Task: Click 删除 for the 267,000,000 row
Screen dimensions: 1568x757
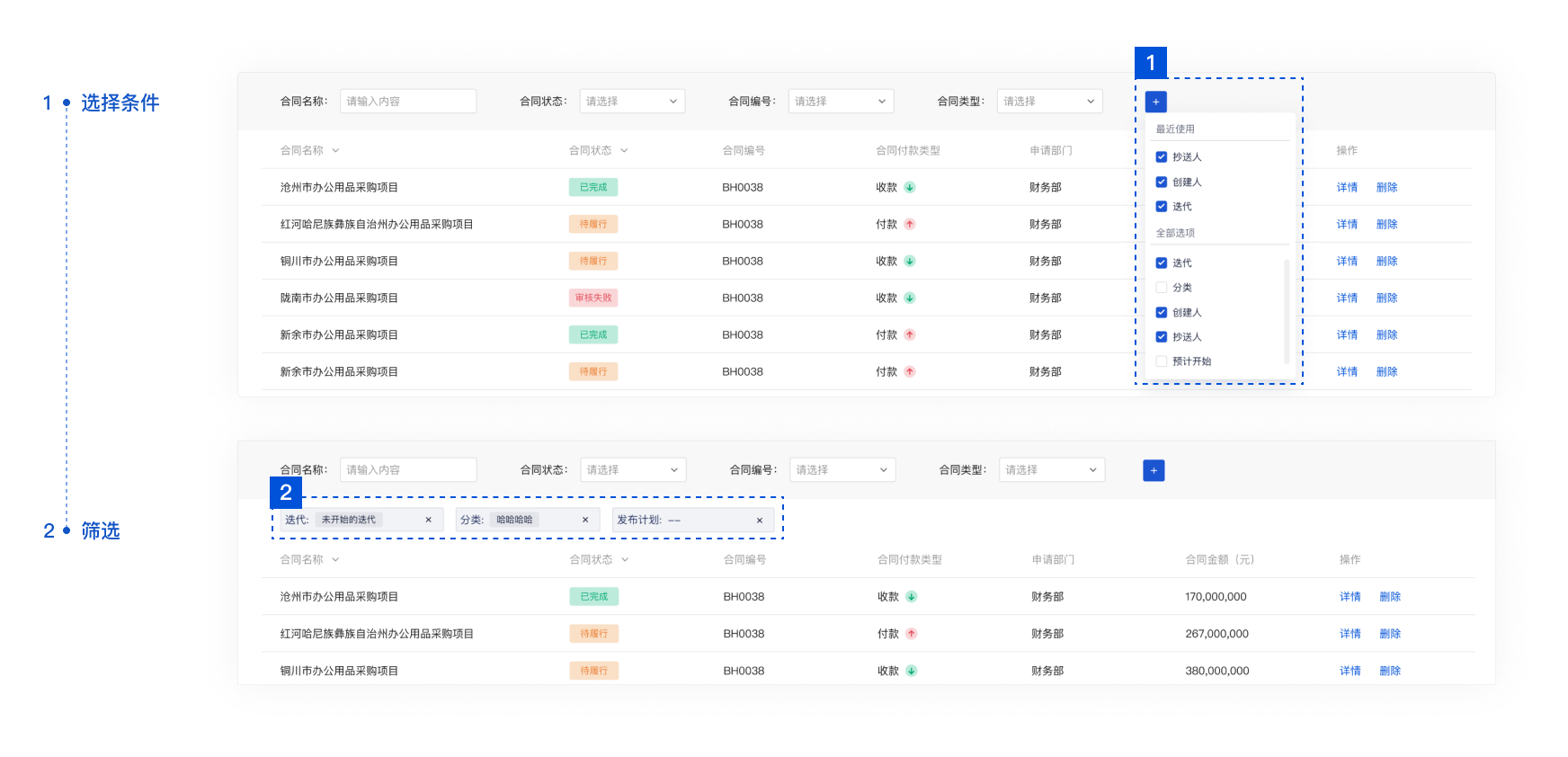Action: point(1390,634)
